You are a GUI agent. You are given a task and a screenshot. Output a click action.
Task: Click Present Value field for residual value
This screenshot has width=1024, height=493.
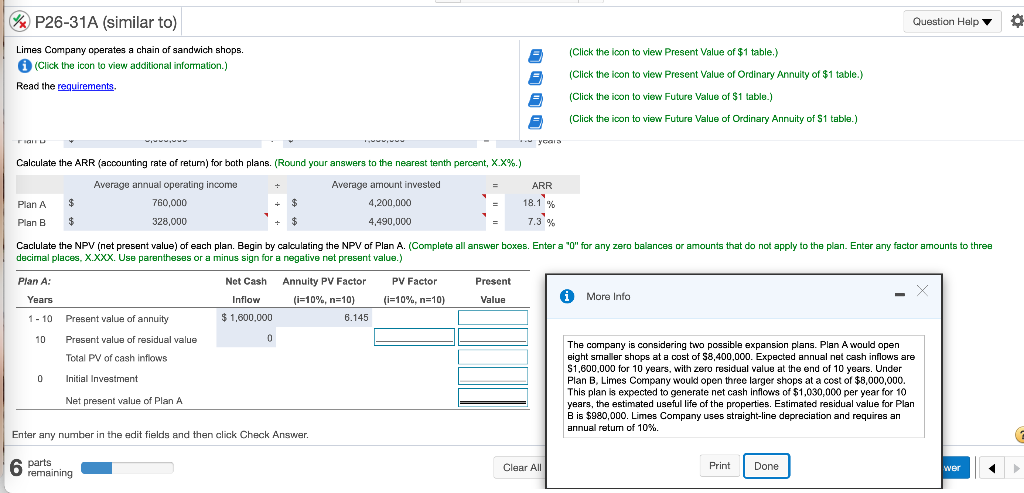[493, 338]
